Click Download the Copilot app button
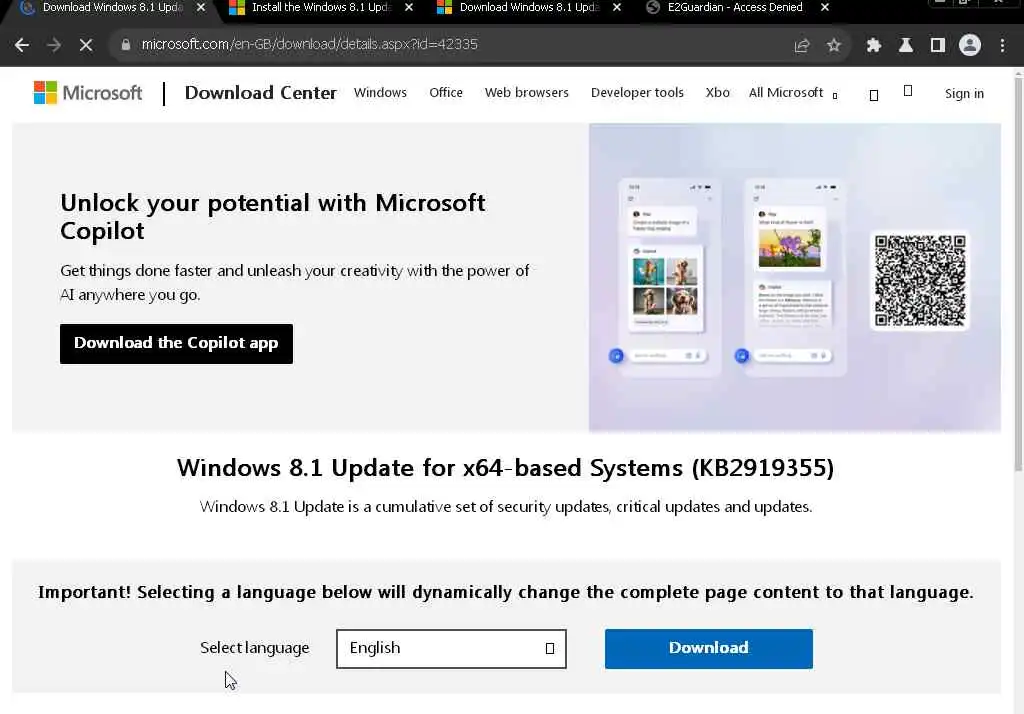Viewport: 1024px width, 714px height. click(x=176, y=344)
